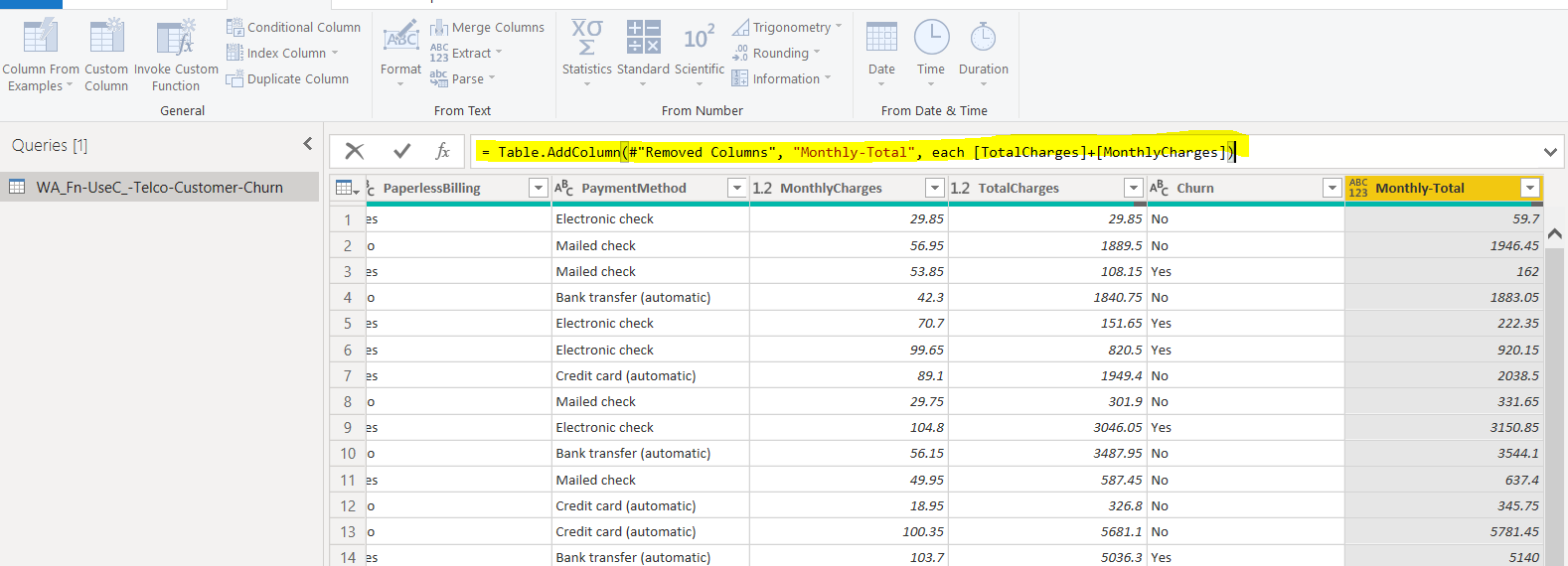Viewport: 1568px width, 566px height.
Task: Collapse the Queries pane
Action: click(308, 145)
